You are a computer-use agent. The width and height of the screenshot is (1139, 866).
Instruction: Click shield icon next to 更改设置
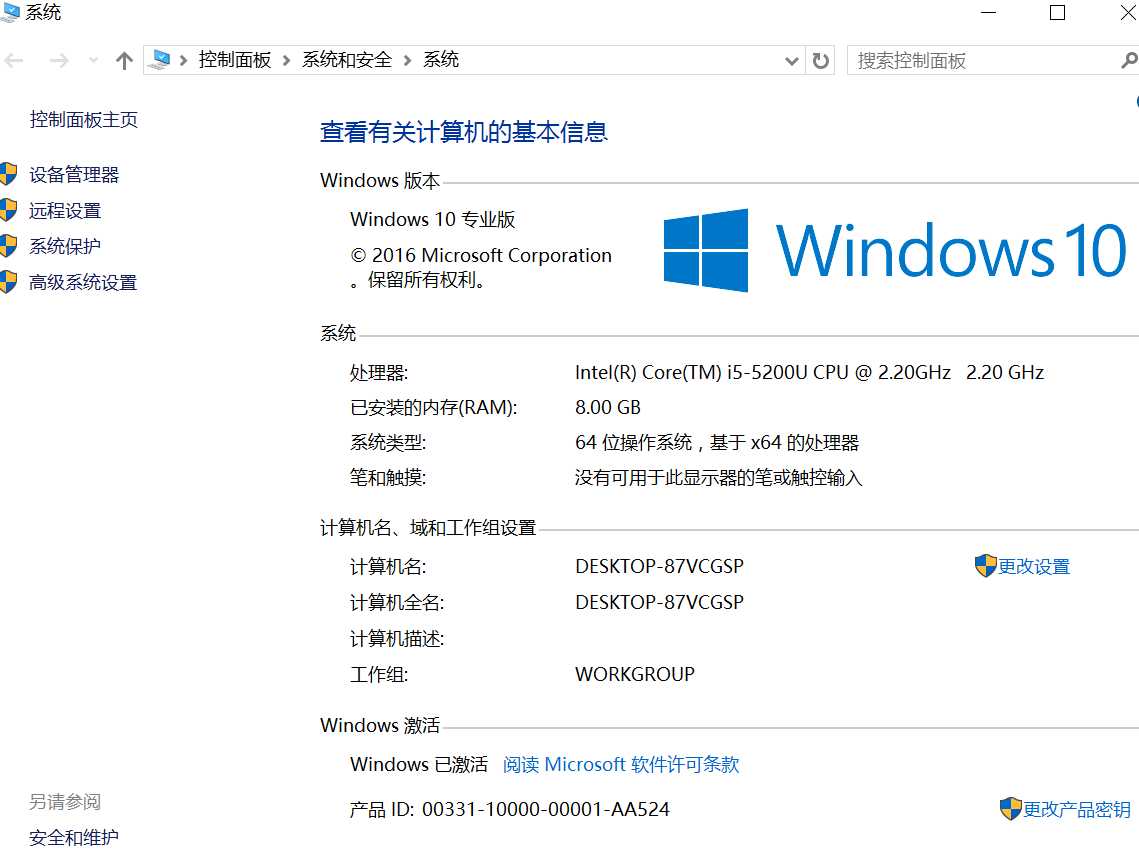point(985,566)
